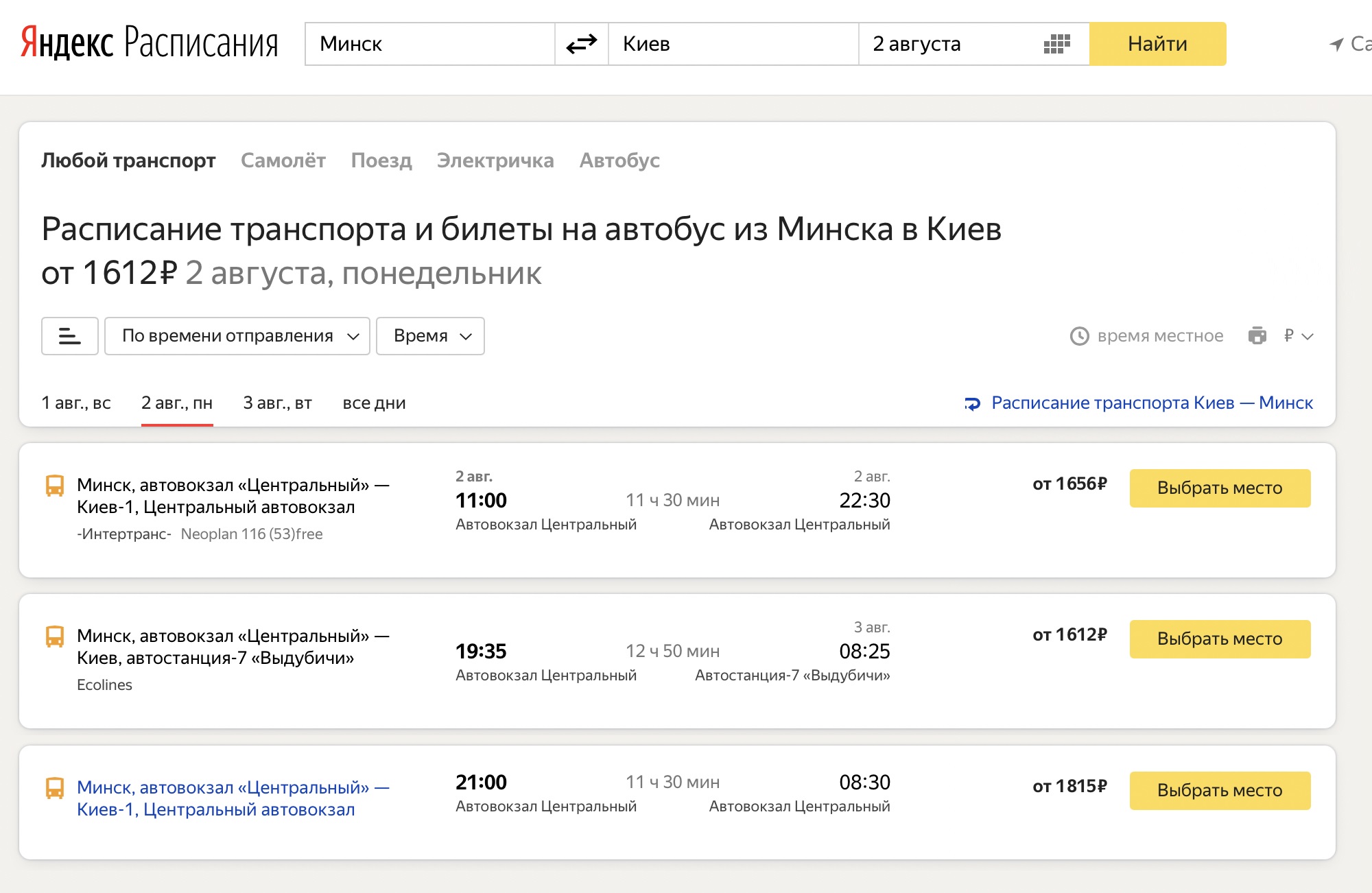Click the -Интертранс- carrier name

(124, 534)
